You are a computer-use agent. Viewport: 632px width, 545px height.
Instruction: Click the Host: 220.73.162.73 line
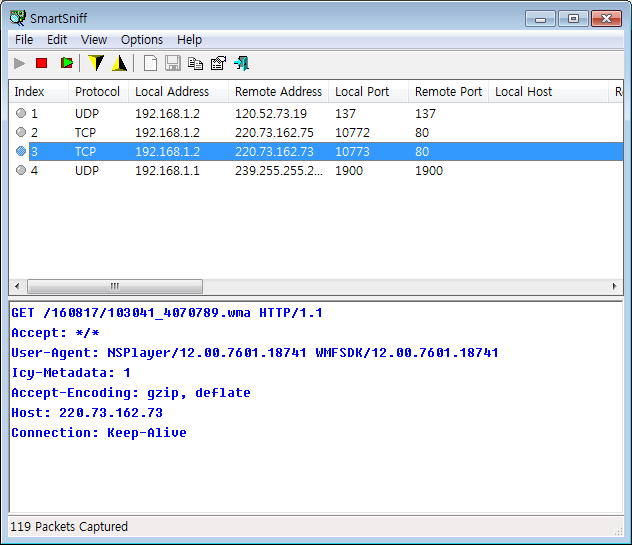coord(87,413)
